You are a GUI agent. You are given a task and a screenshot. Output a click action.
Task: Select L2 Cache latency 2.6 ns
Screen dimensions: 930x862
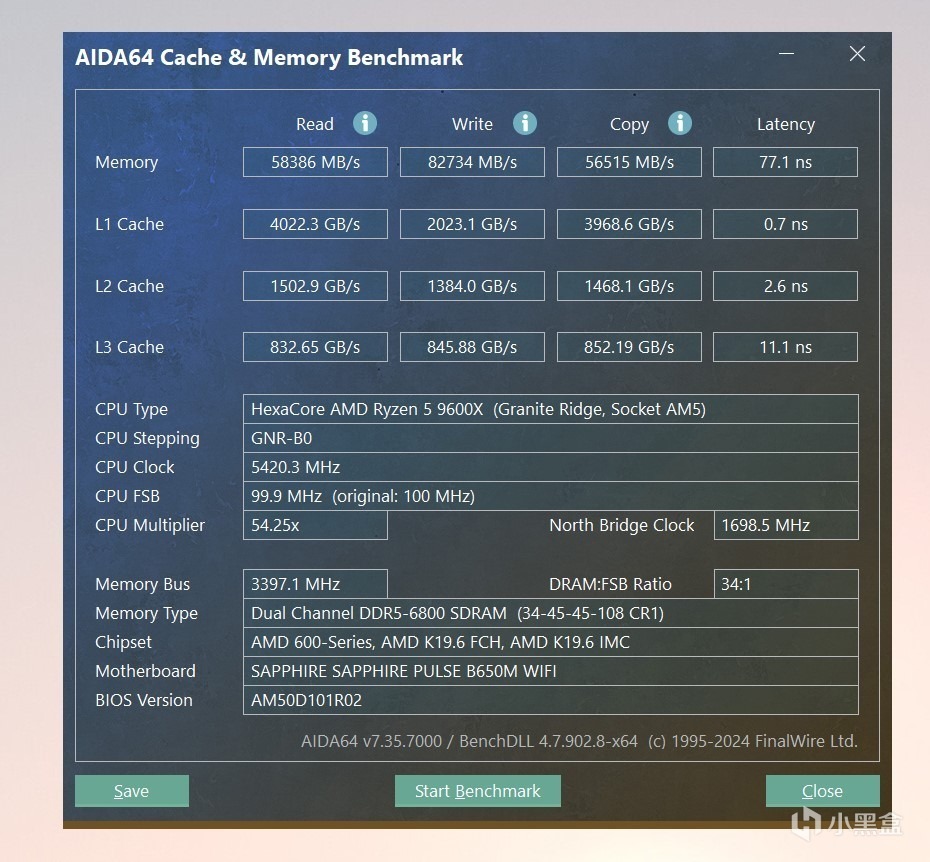[x=785, y=286]
